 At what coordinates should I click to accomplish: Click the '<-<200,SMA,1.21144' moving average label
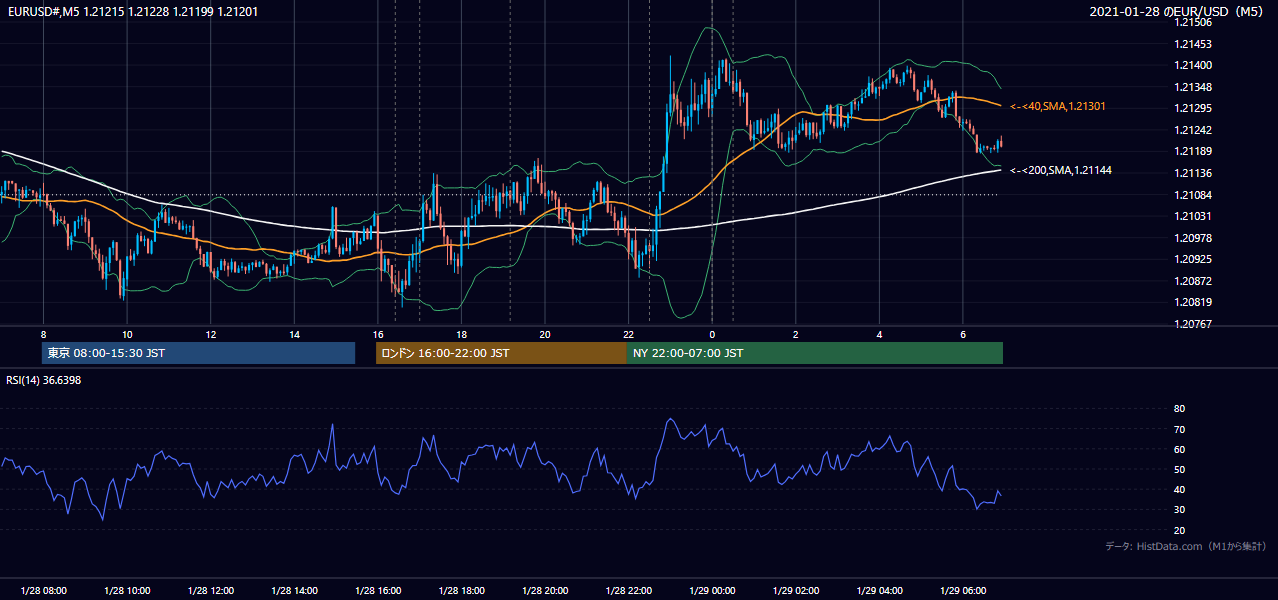point(1060,170)
